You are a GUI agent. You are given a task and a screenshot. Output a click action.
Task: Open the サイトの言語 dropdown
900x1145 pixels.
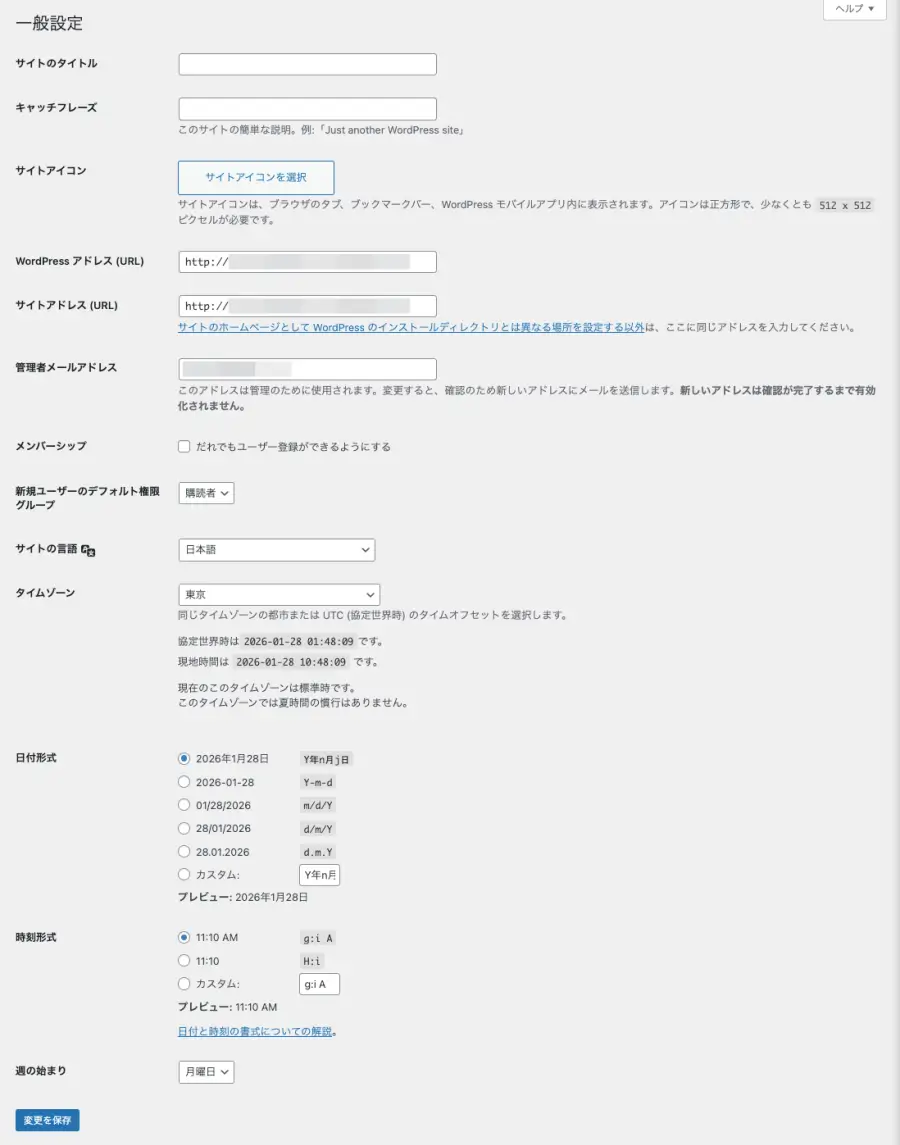click(276, 549)
